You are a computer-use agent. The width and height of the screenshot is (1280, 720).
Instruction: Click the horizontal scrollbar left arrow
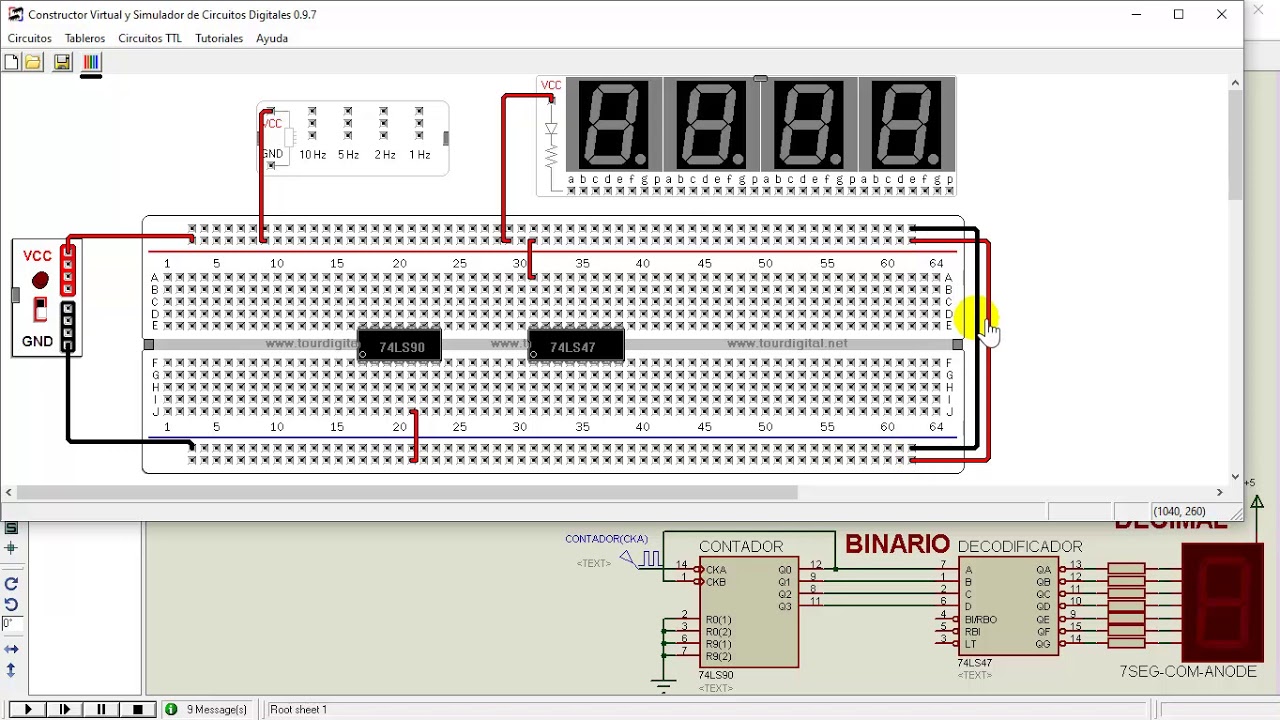click(9, 492)
